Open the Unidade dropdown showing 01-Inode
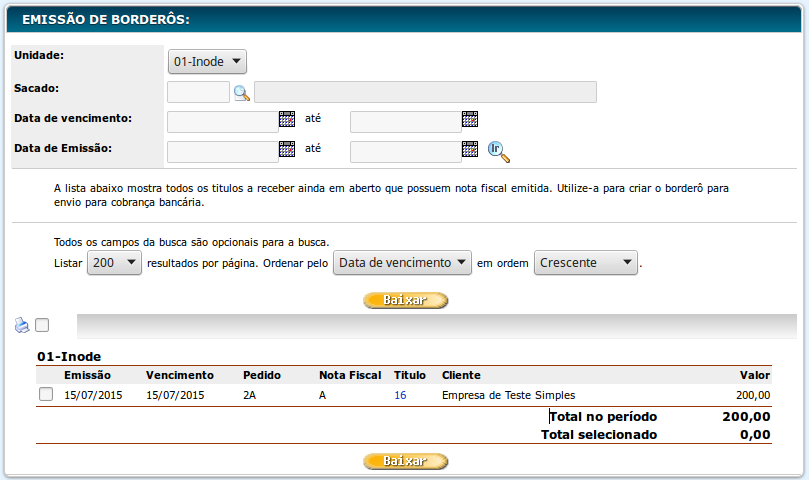This screenshot has width=809, height=480. 207,62
